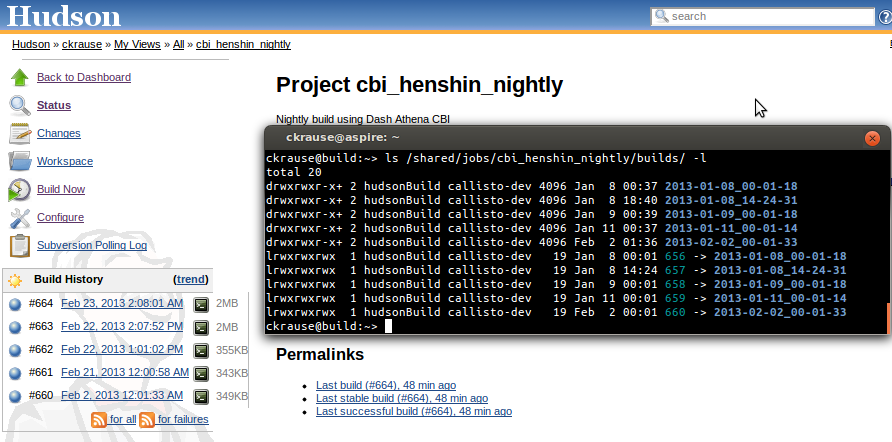
Task: Click the green Back to Dashboard arrow icon
Action: [19, 77]
